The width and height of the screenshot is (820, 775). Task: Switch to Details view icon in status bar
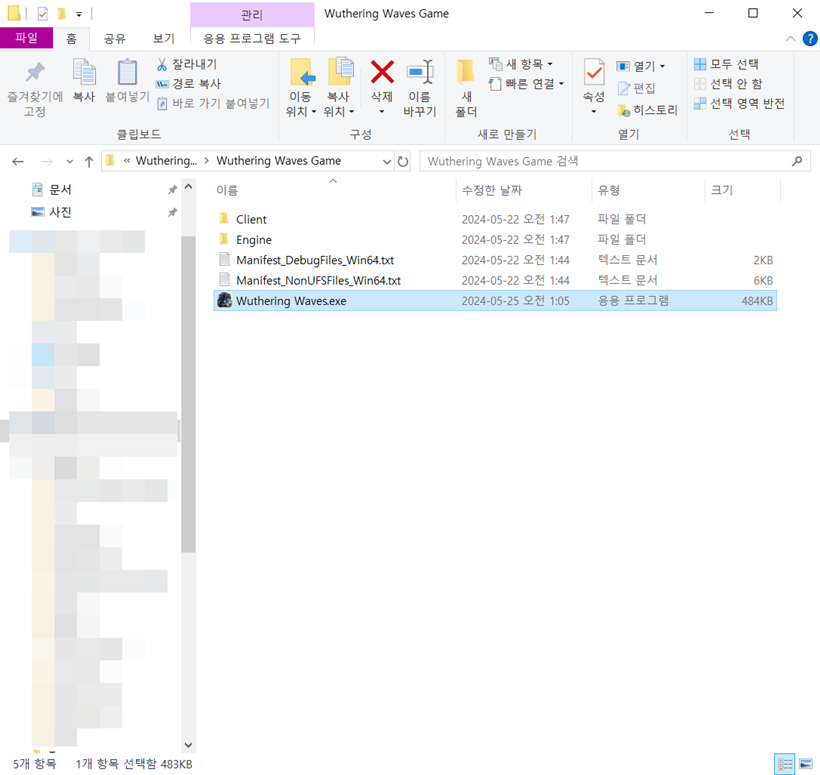coord(784,764)
